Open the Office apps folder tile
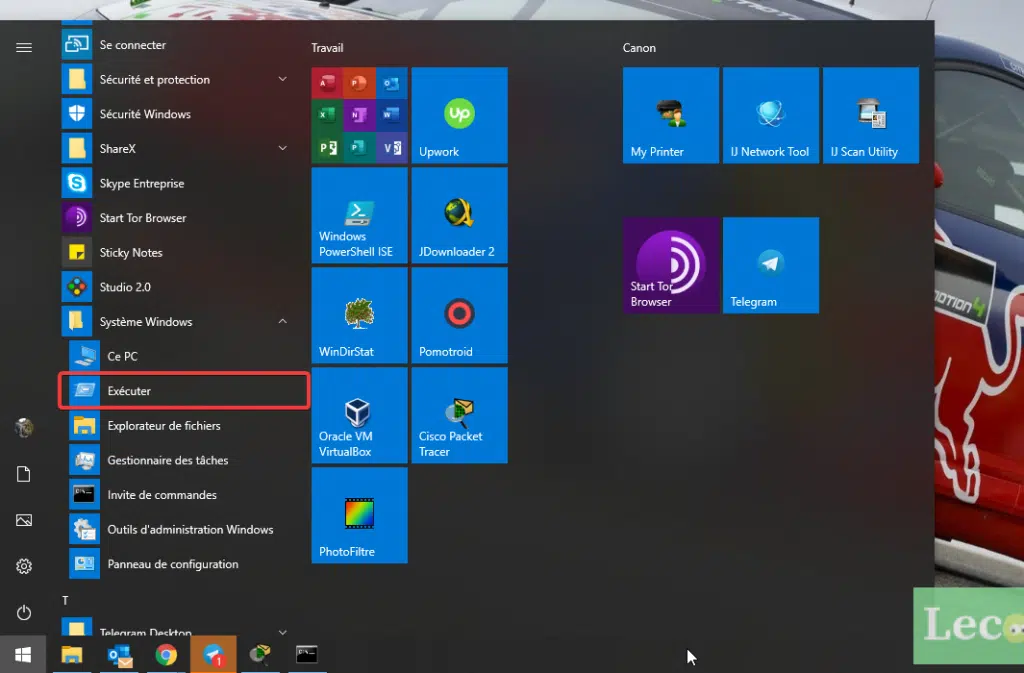Viewport: 1024px width, 673px height. 359,115
